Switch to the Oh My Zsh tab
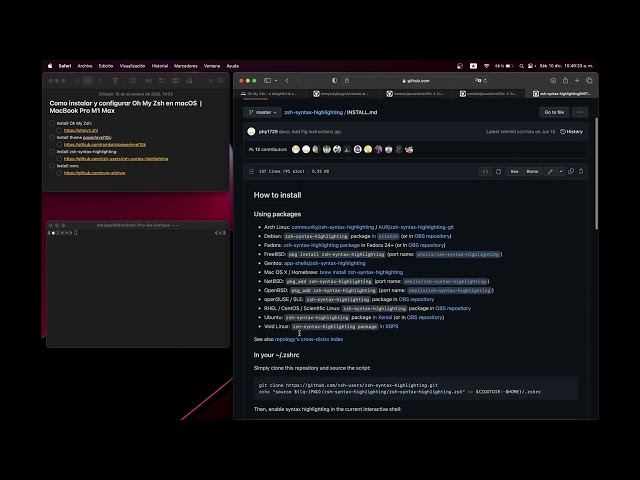 [270, 93]
